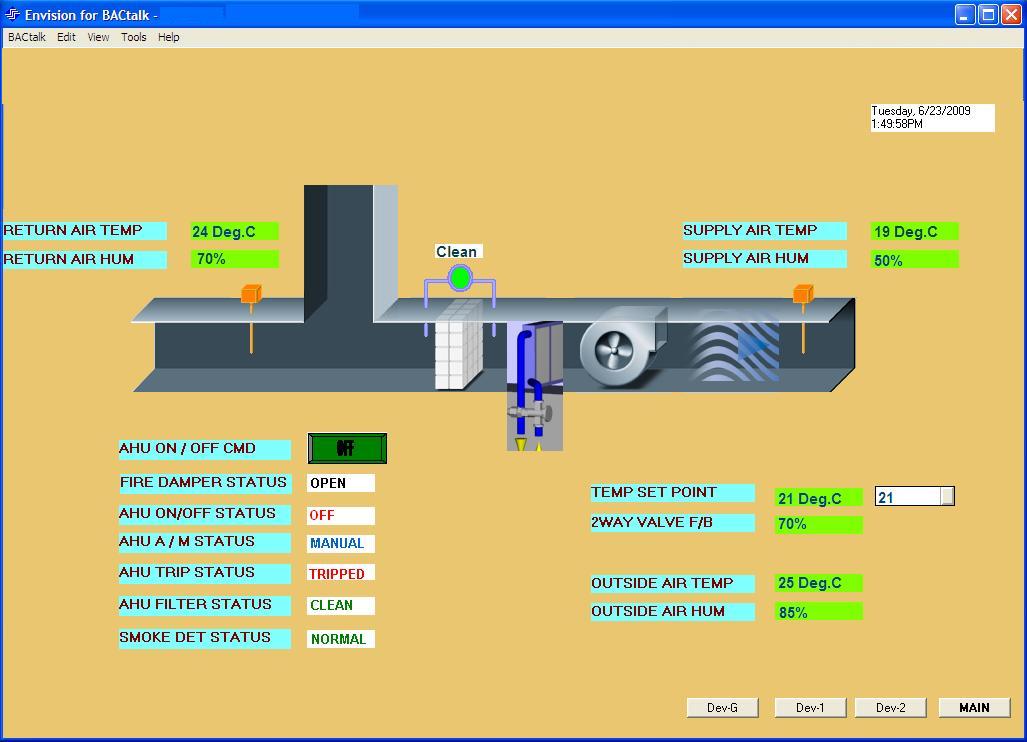This screenshot has width=1027, height=742.
Task: Open the View menu
Action: 98,37
